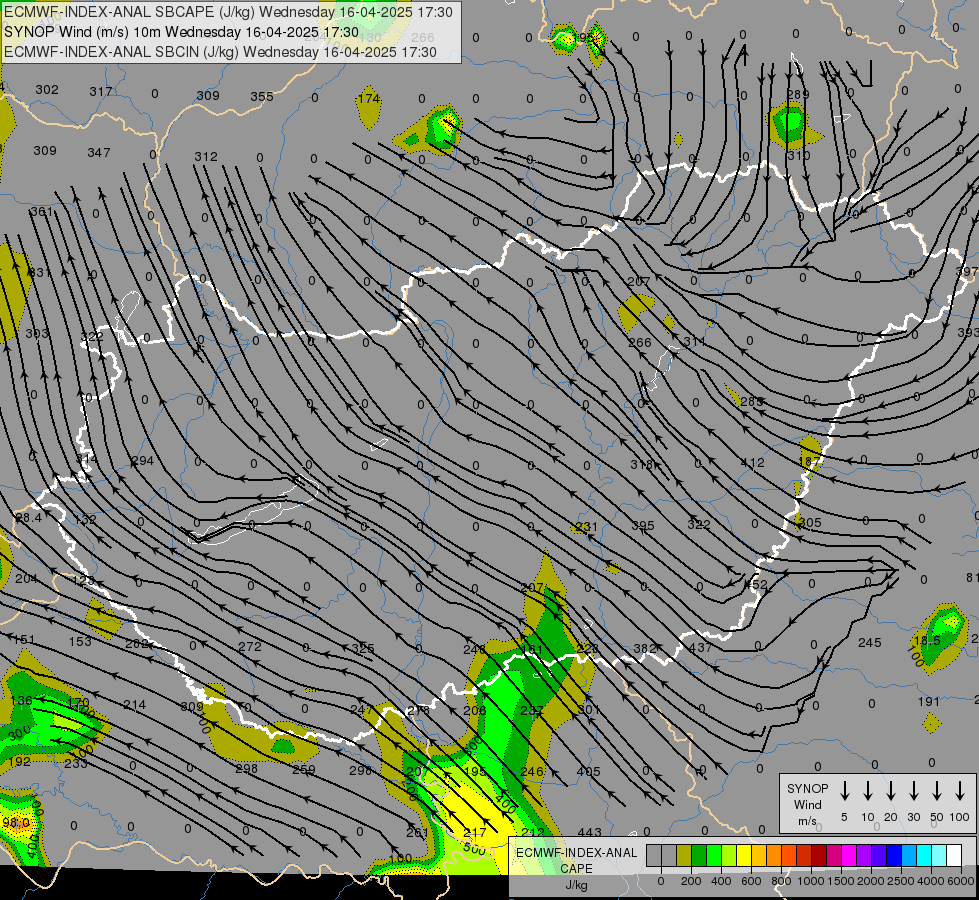Click the 6000 tick label on CAPE scale
Viewport: 979px width, 900px height.
coord(960,881)
